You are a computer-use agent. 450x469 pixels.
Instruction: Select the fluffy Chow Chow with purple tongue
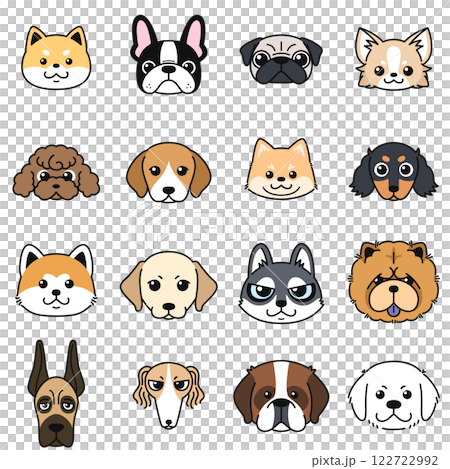point(394,282)
